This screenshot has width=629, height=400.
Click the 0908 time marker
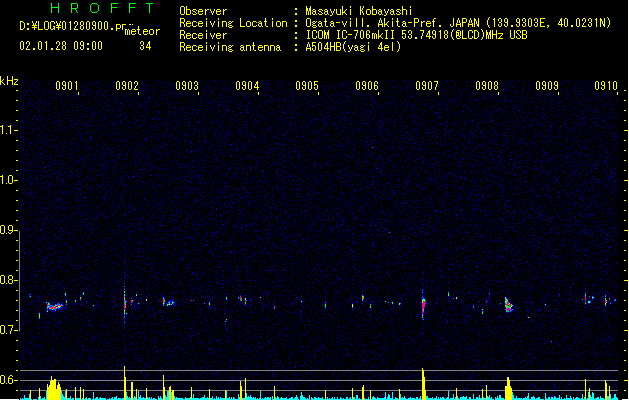[487, 86]
